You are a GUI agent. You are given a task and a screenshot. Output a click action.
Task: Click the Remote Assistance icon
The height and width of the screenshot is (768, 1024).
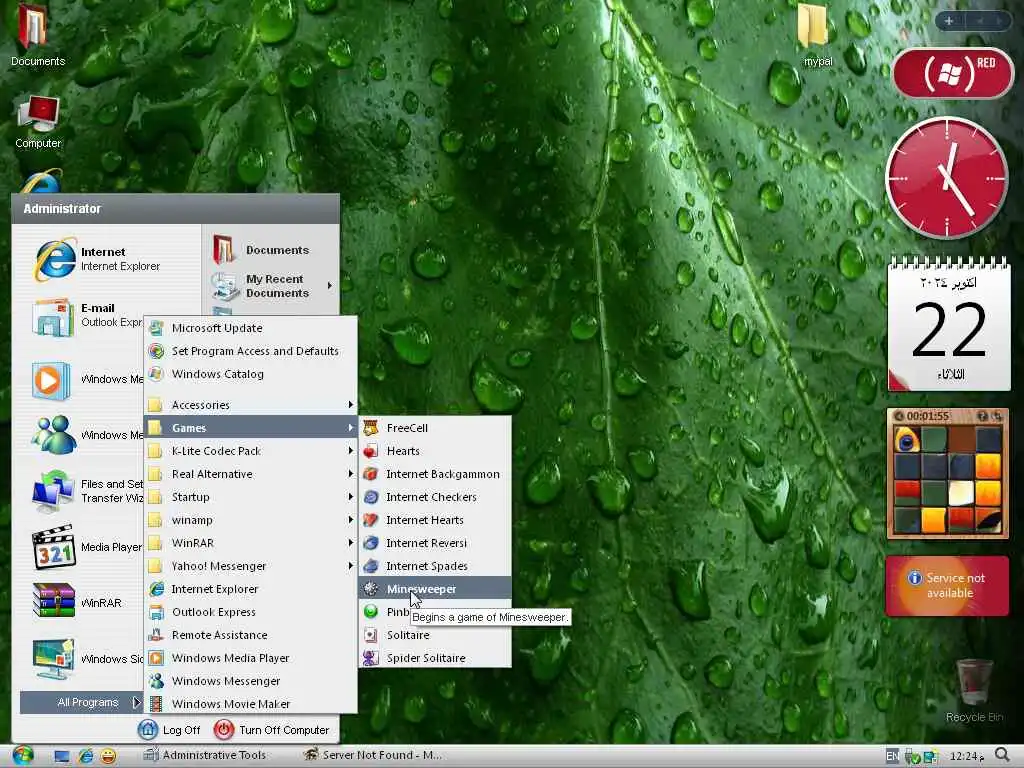pos(156,635)
